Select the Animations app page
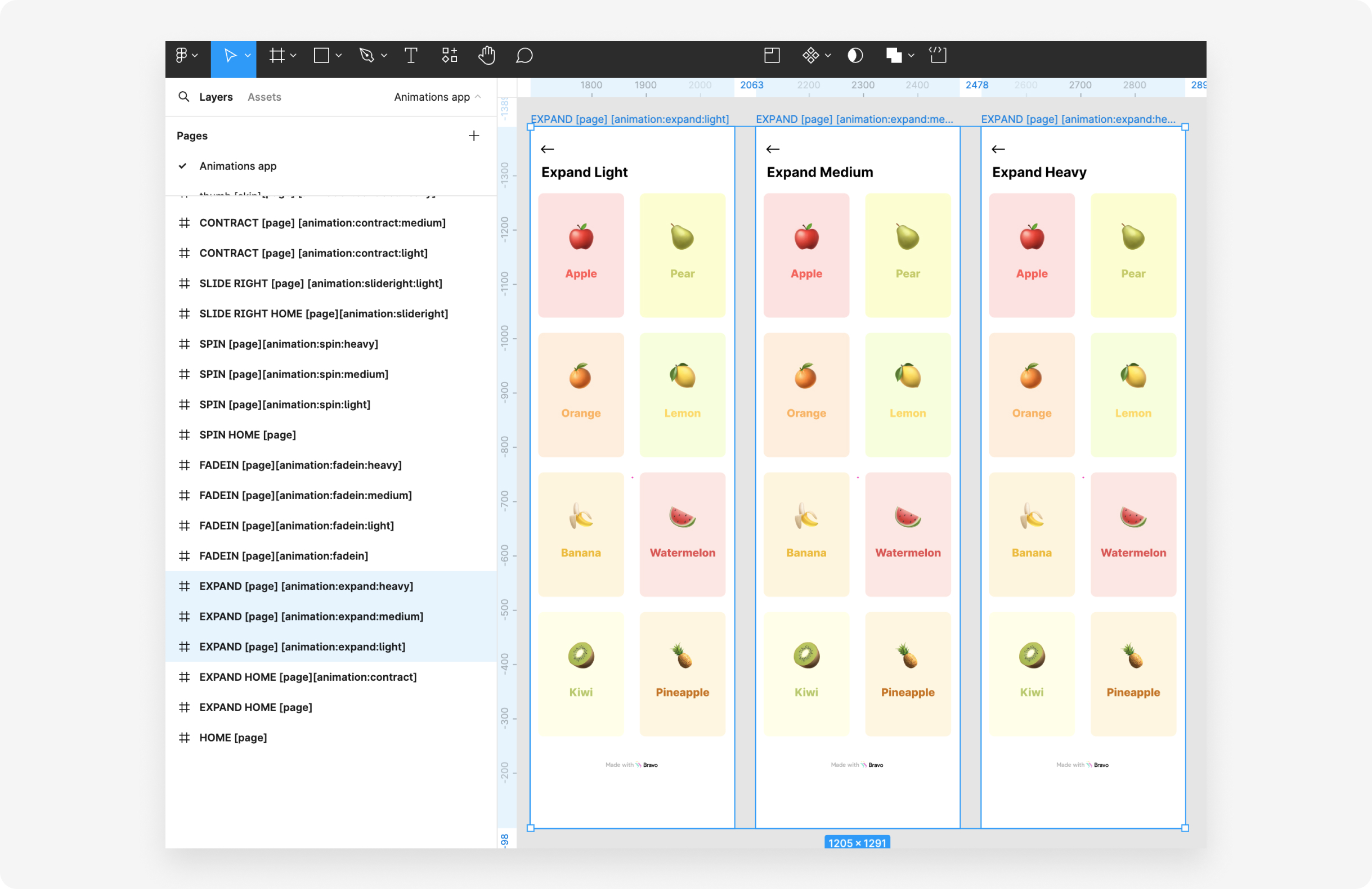The image size is (1372, 889). (x=237, y=166)
